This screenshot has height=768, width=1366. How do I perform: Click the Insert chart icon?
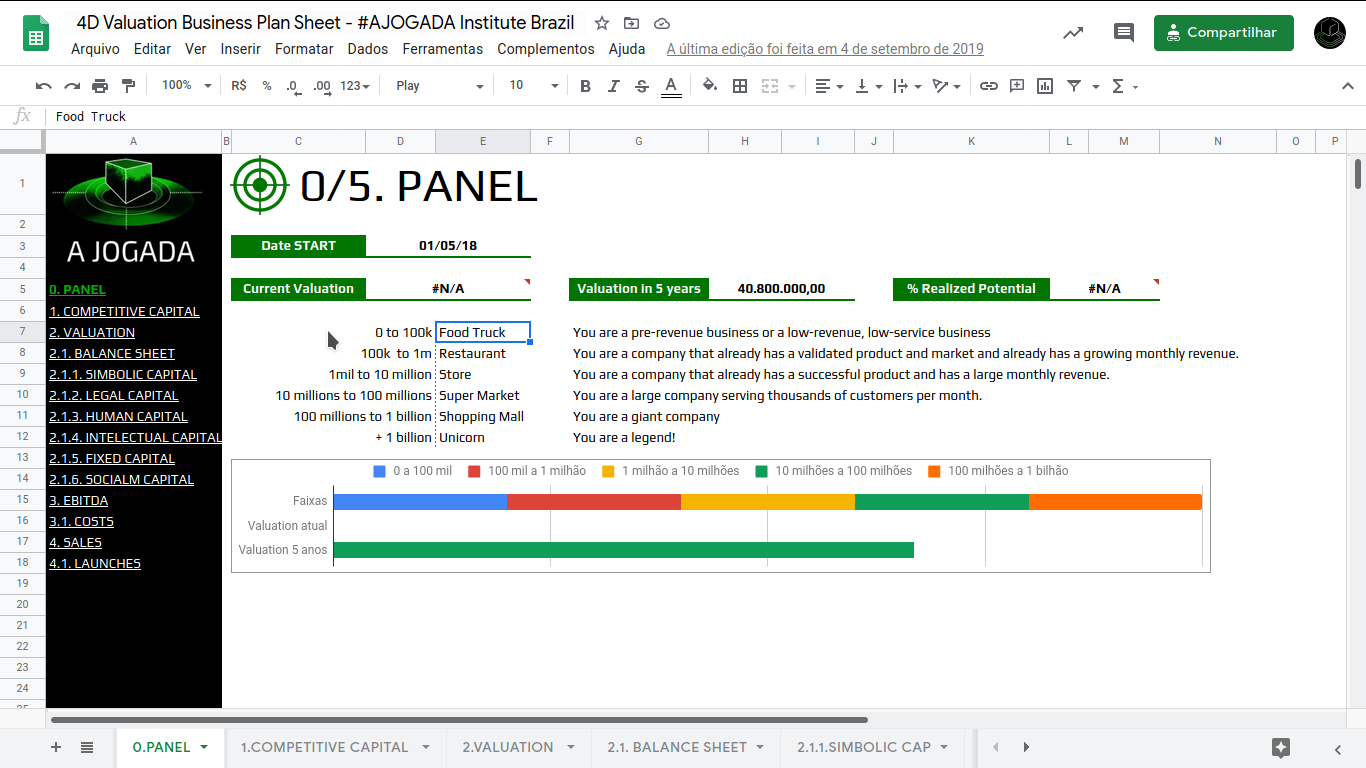(1045, 86)
